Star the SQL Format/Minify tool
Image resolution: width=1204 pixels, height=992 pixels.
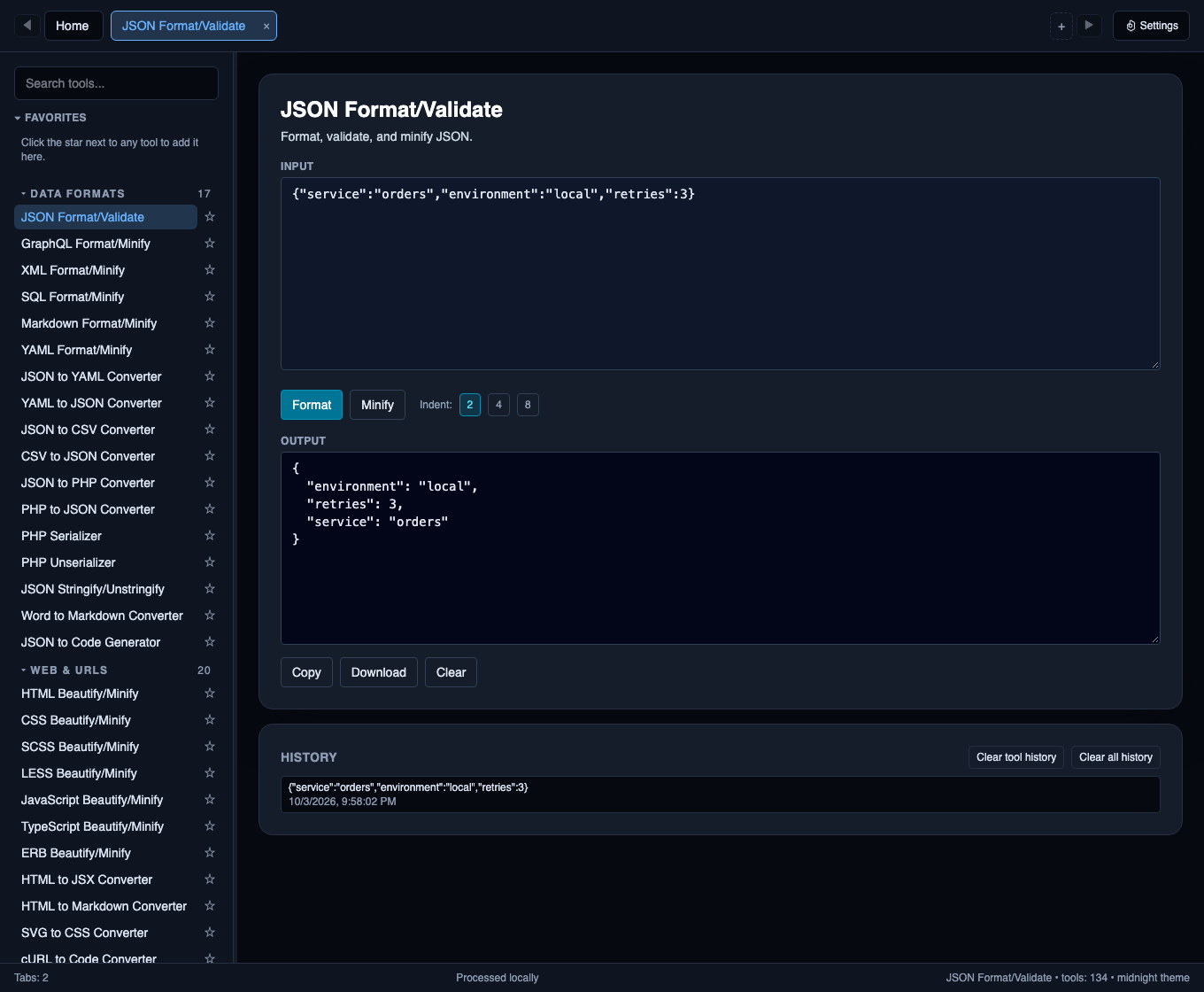tap(210, 297)
